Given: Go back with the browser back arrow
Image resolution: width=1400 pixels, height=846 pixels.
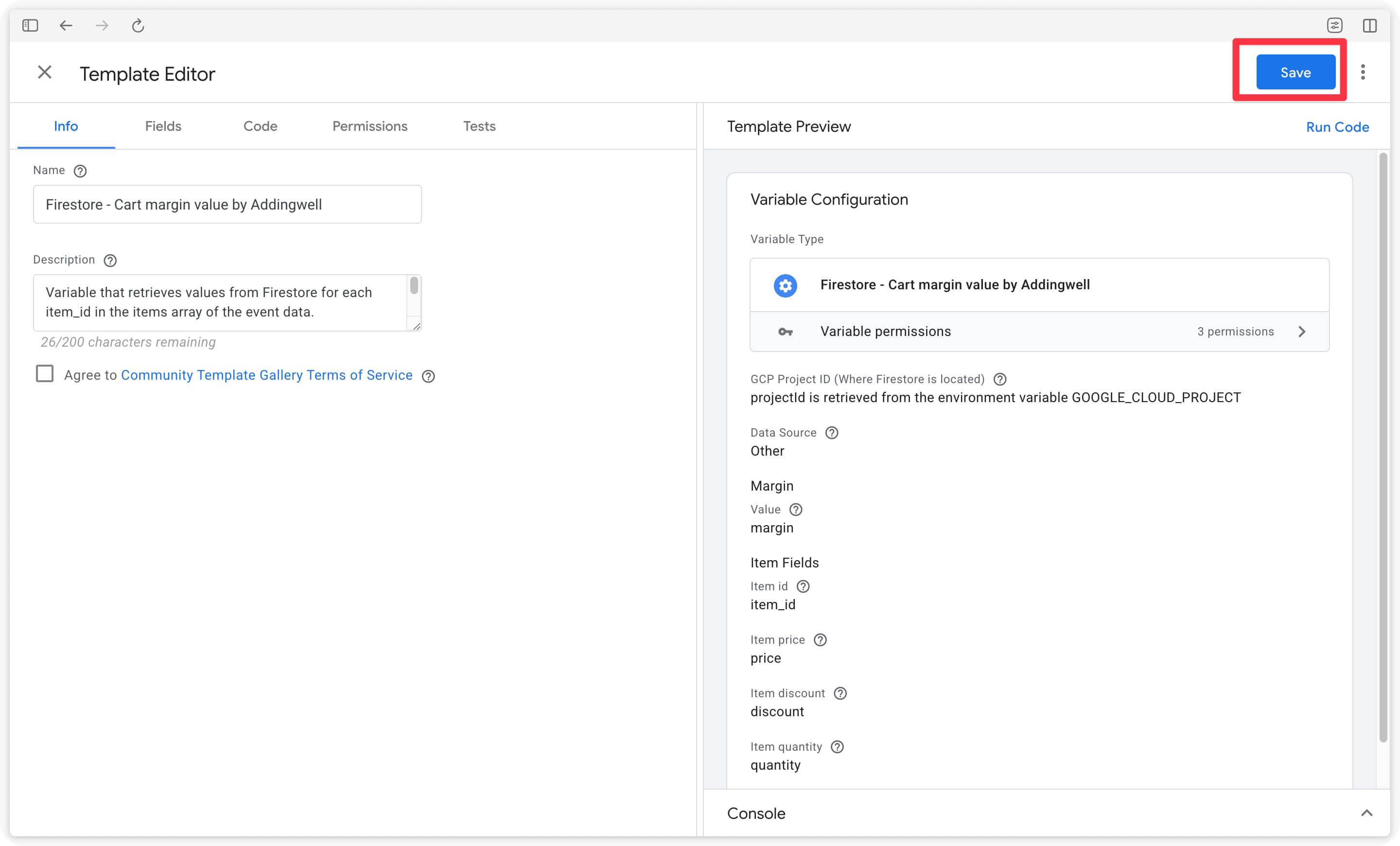Looking at the screenshot, I should coord(66,26).
